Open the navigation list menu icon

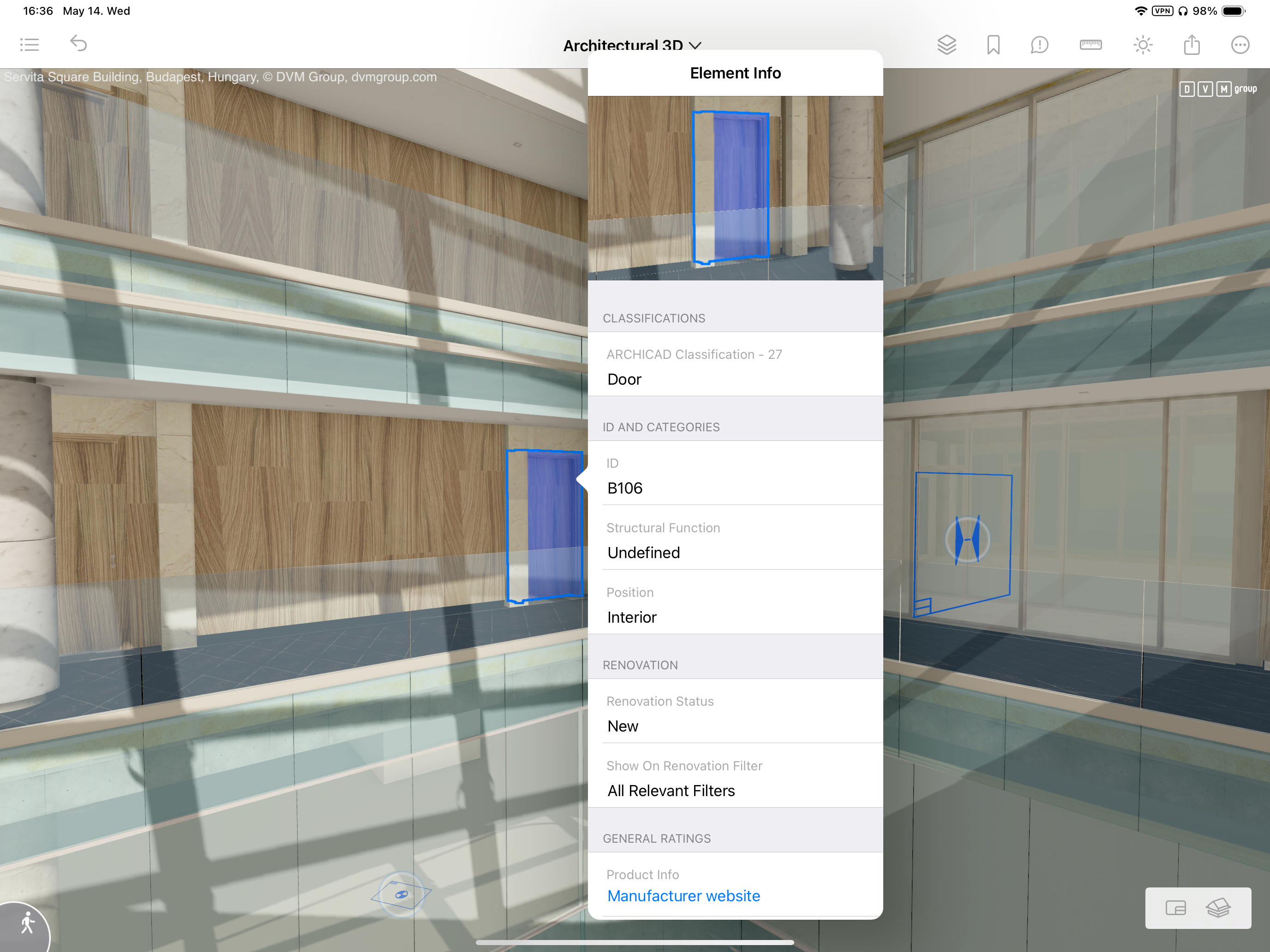click(29, 45)
